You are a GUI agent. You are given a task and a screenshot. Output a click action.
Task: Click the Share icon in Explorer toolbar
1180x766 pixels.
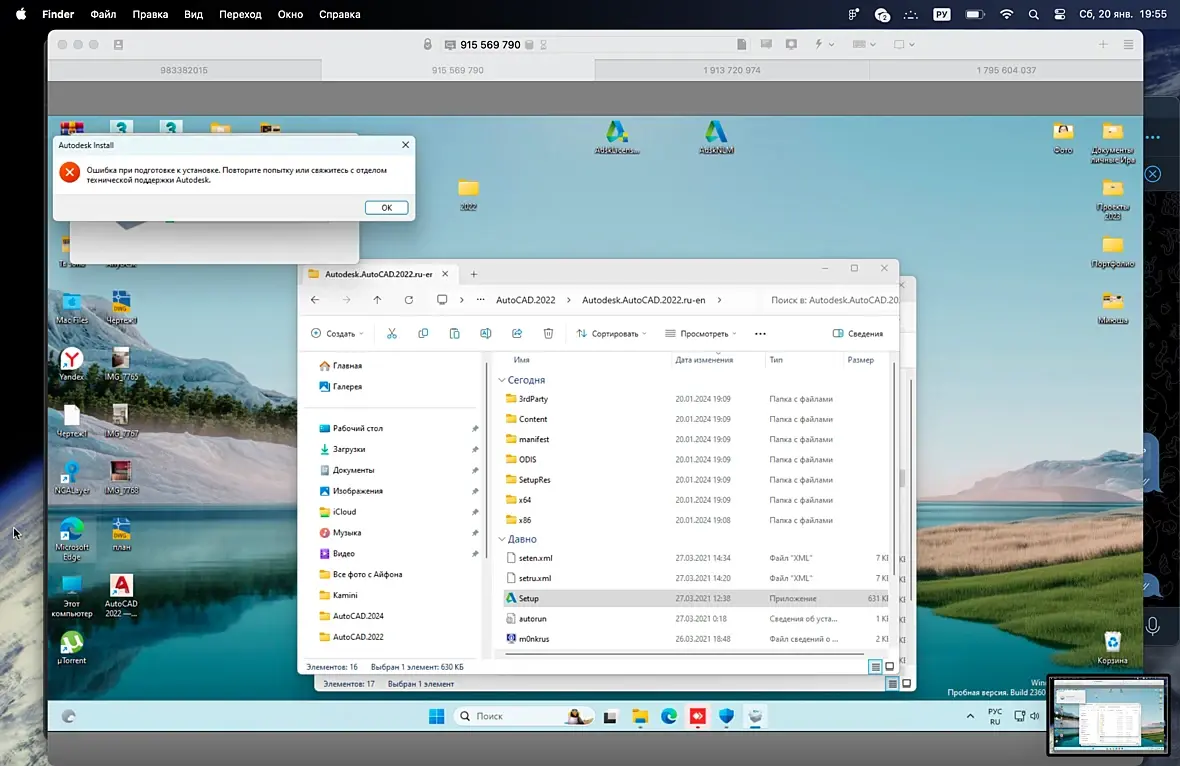(x=517, y=333)
